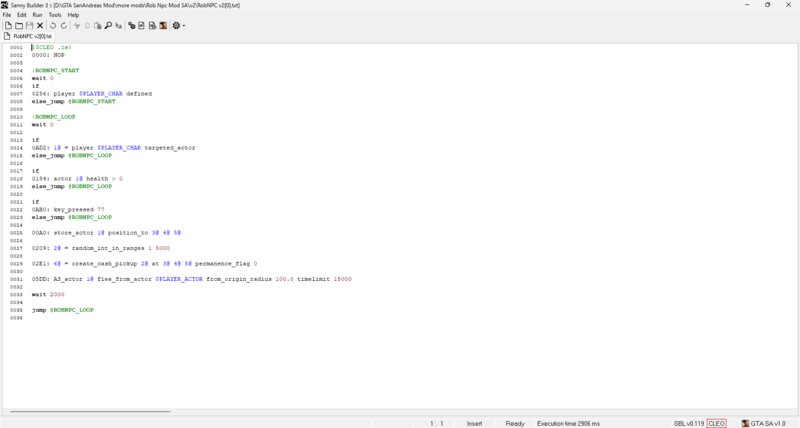Click line number 0036 in gutter

(16, 318)
